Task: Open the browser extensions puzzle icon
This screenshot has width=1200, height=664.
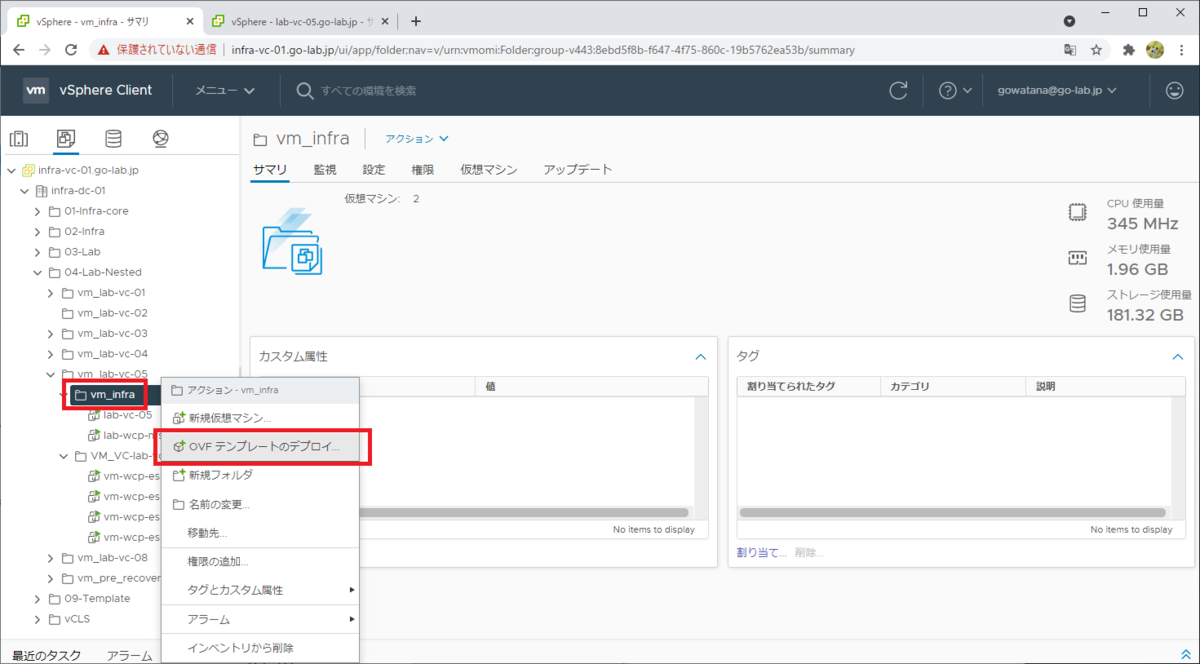Action: click(1129, 49)
